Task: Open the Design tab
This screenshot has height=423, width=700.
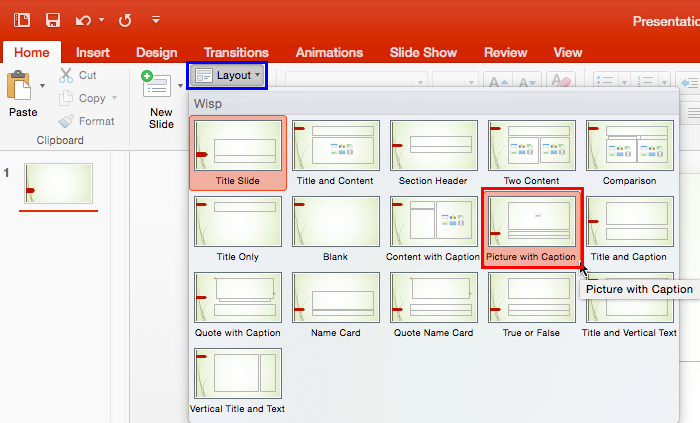Action: 157,53
